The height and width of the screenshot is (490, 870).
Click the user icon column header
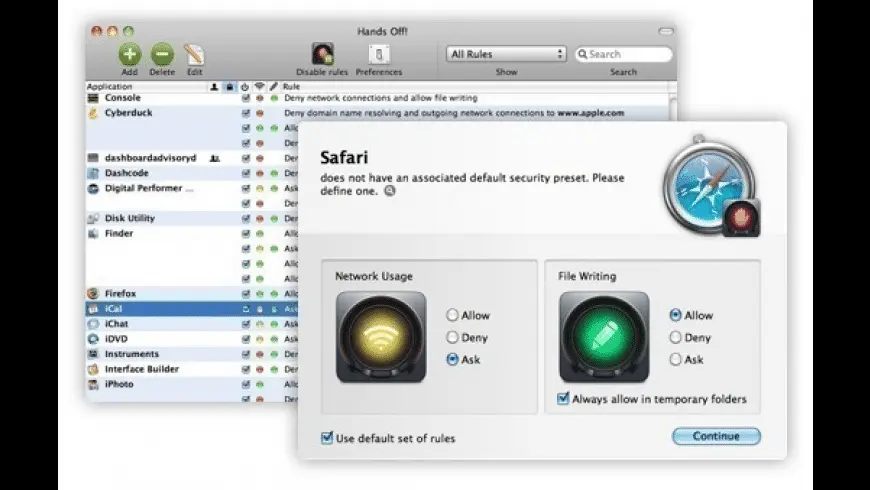(214, 87)
